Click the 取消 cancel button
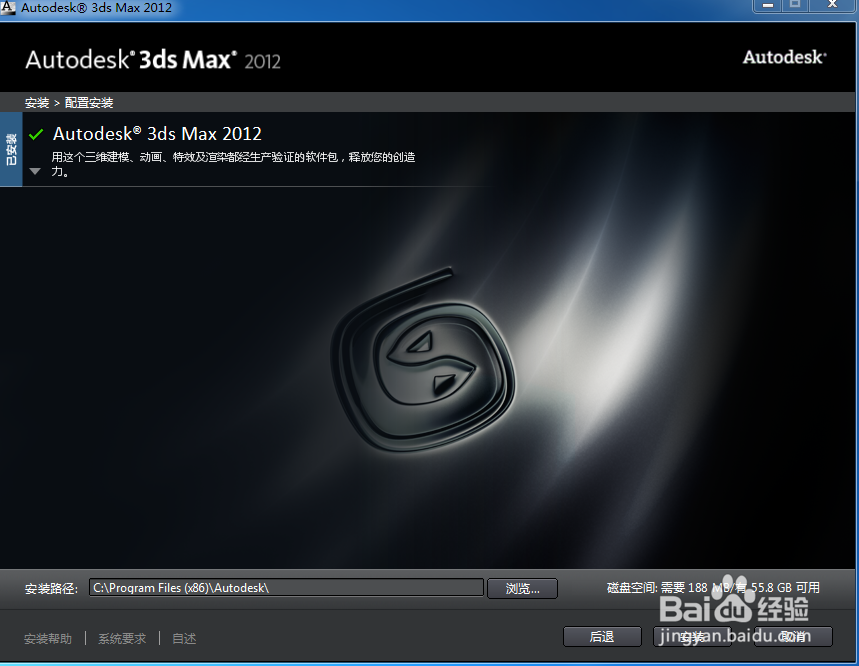The height and width of the screenshot is (666, 859). (x=793, y=636)
